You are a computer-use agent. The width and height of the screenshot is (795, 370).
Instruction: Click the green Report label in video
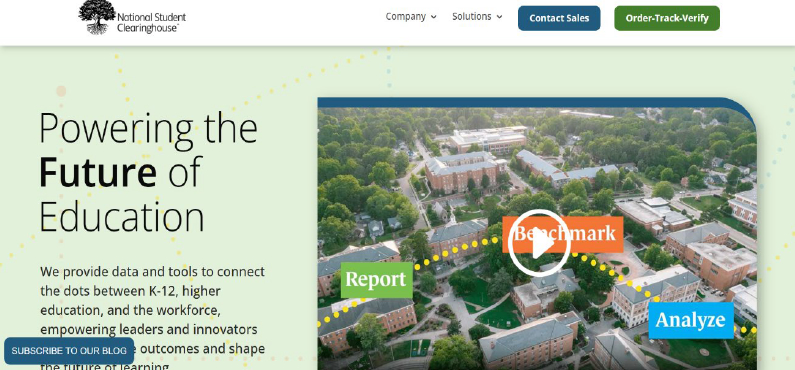tap(376, 280)
